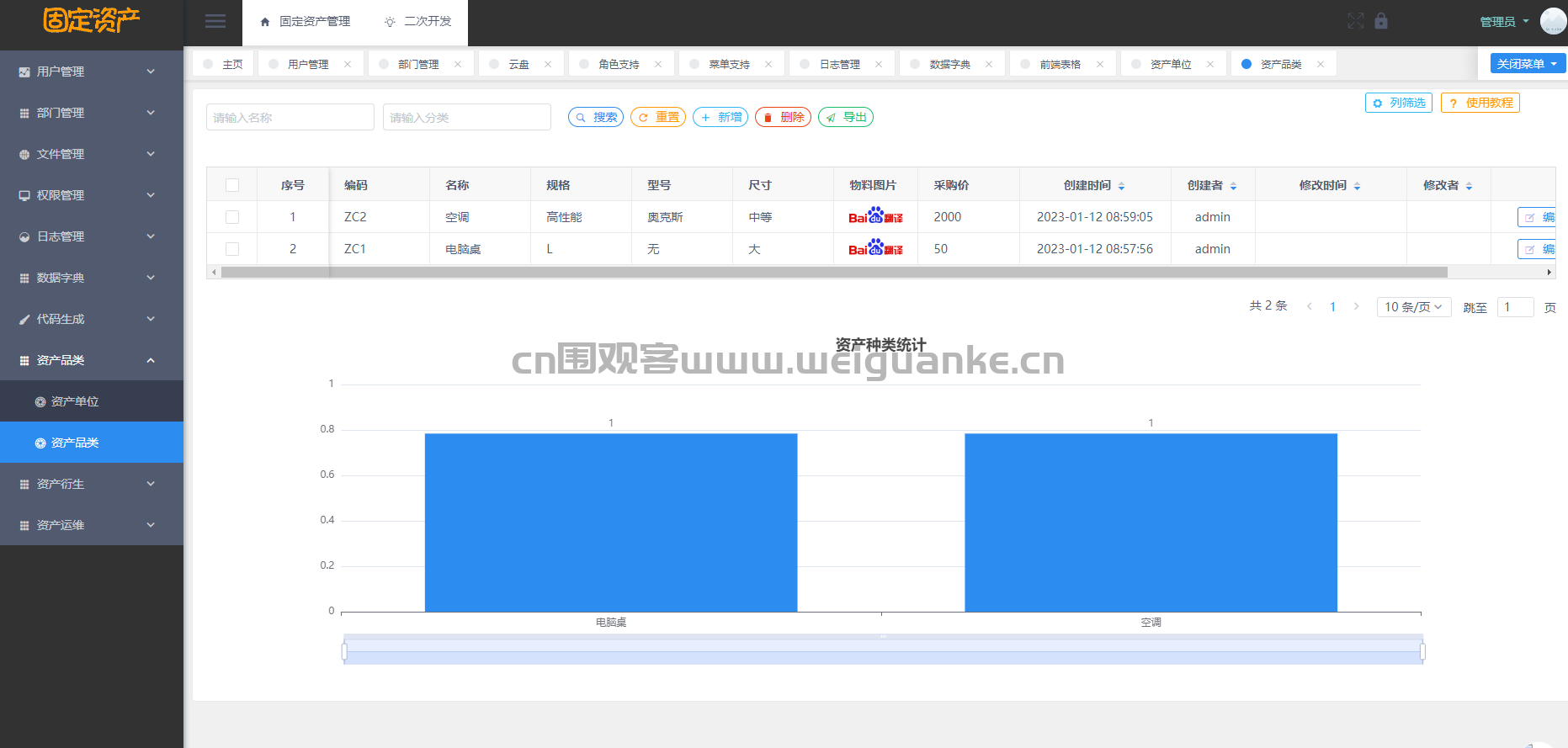Switch to the 数据字典 tab
Viewport: 1568px width, 748px height.
(x=949, y=64)
